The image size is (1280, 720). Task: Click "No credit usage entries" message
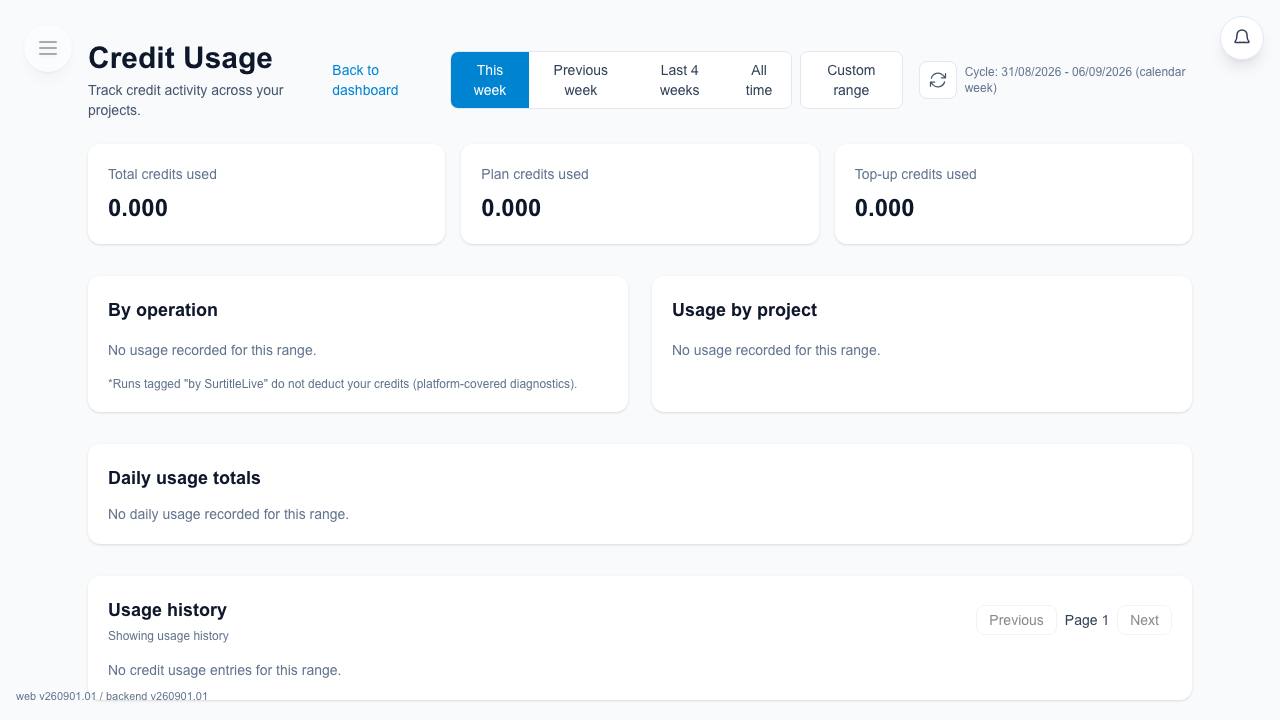click(224, 670)
